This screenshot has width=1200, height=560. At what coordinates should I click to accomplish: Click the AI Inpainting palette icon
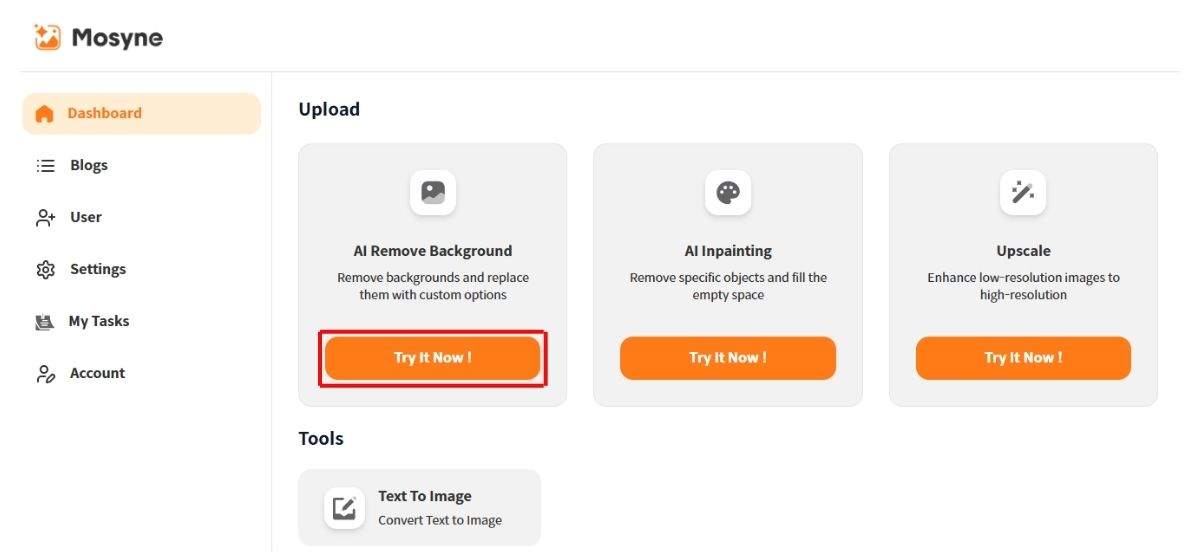[x=728, y=193]
